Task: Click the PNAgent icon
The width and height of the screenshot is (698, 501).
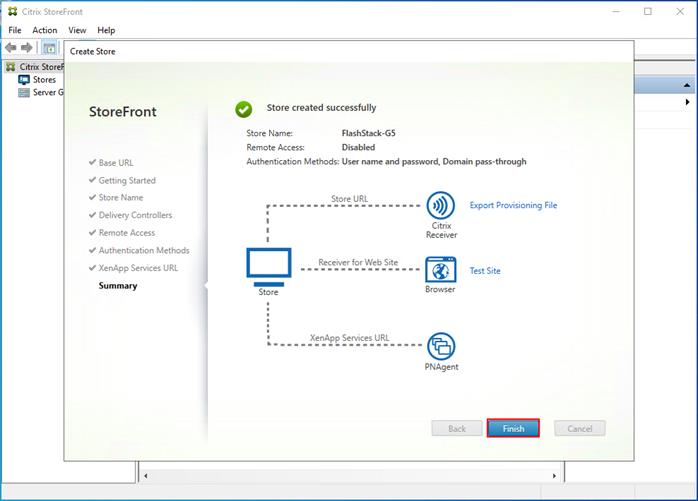Action: [x=441, y=346]
